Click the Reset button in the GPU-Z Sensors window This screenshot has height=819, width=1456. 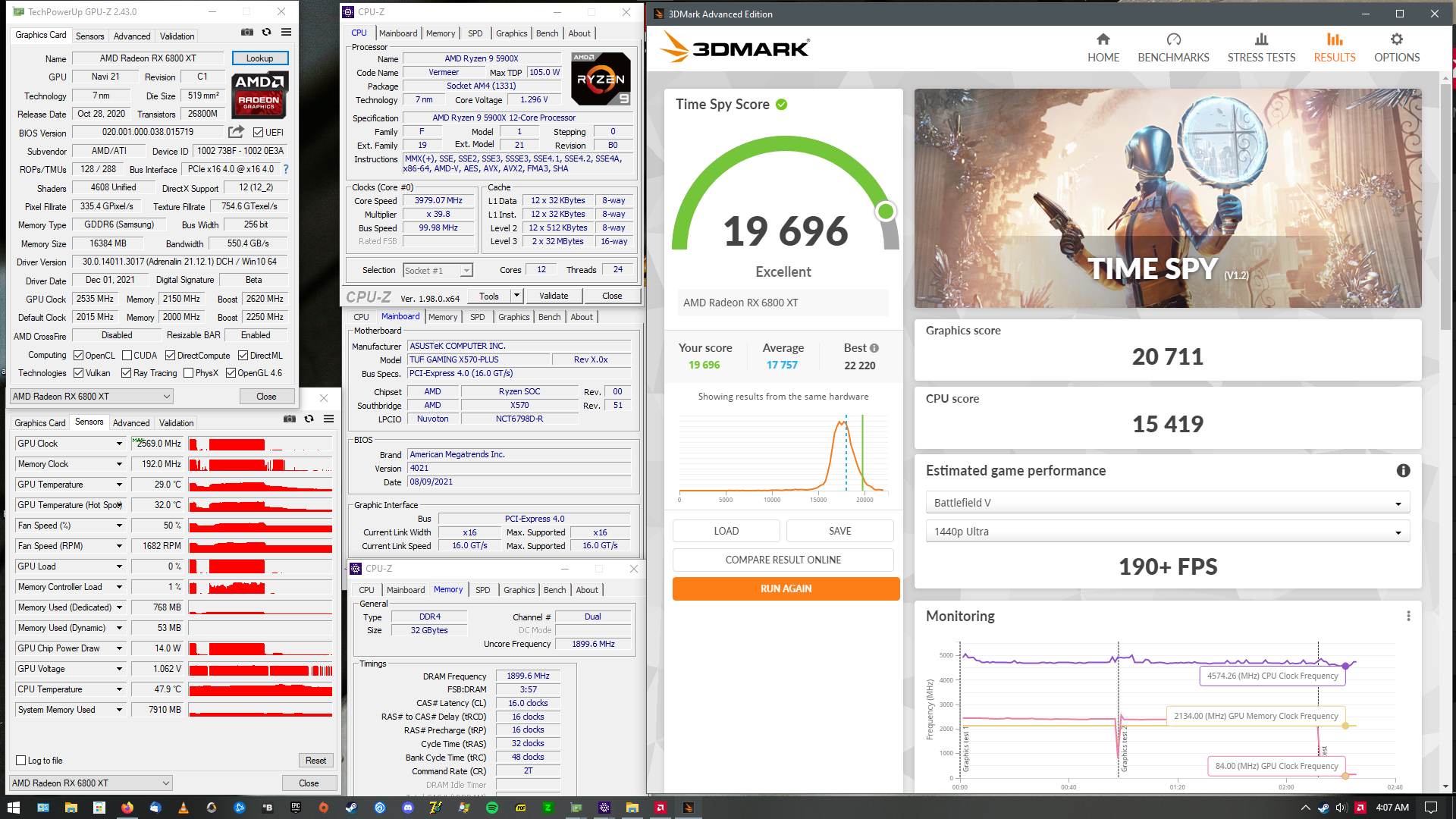315,761
